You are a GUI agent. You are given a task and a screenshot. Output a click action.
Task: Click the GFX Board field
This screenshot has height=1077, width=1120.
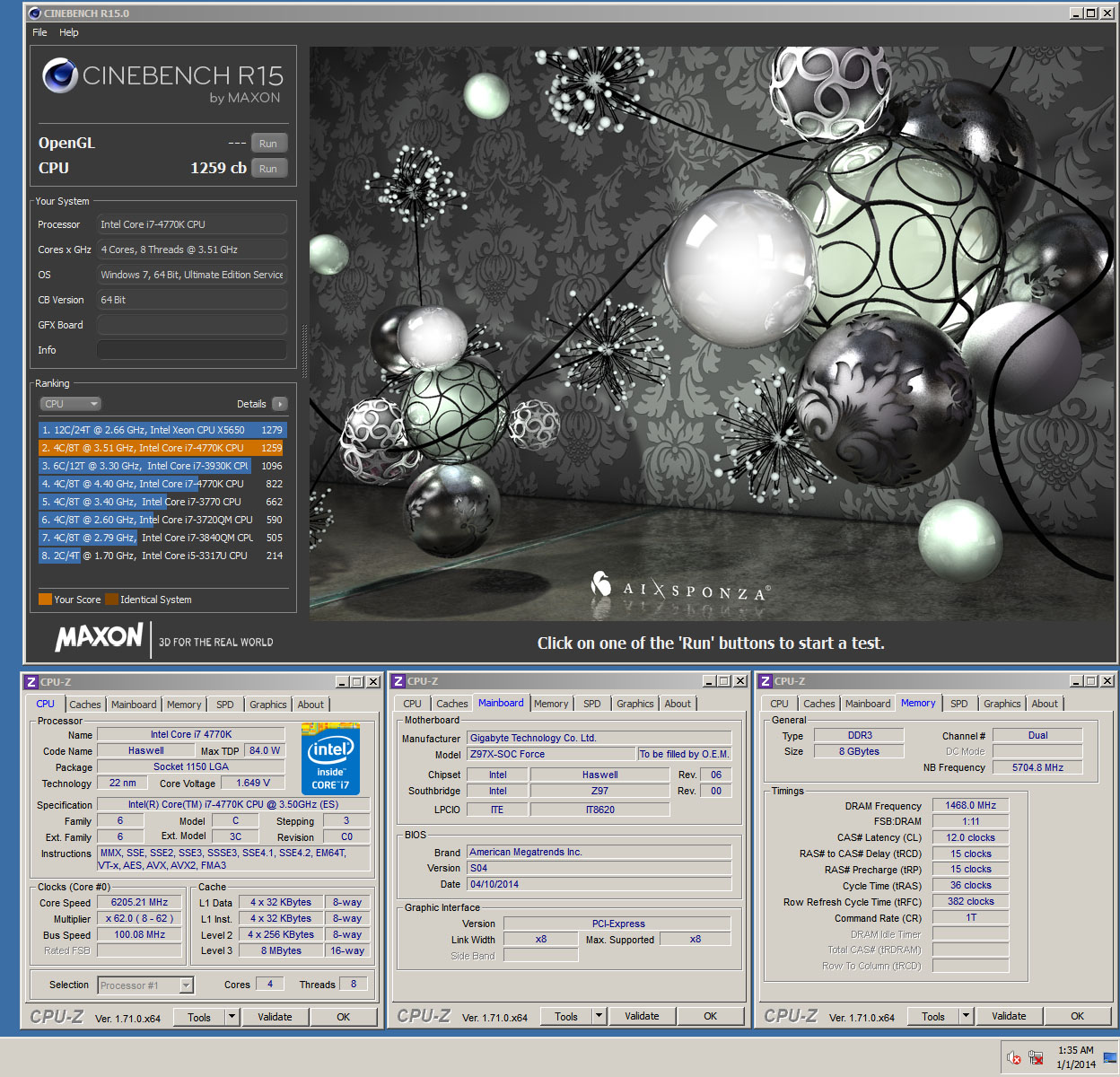click(192, 325)
